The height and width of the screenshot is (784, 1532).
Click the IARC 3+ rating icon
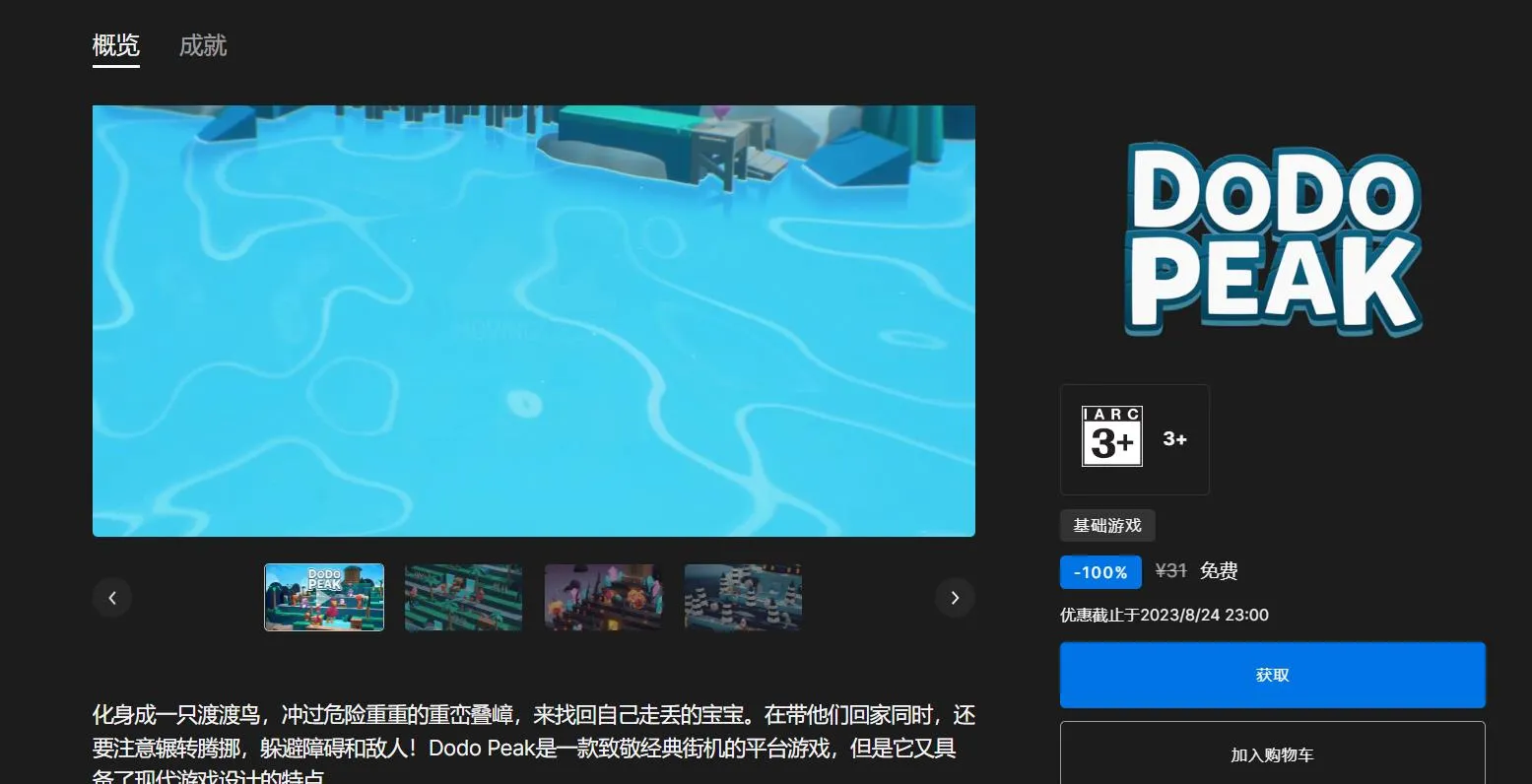[x=1112, y=436]
